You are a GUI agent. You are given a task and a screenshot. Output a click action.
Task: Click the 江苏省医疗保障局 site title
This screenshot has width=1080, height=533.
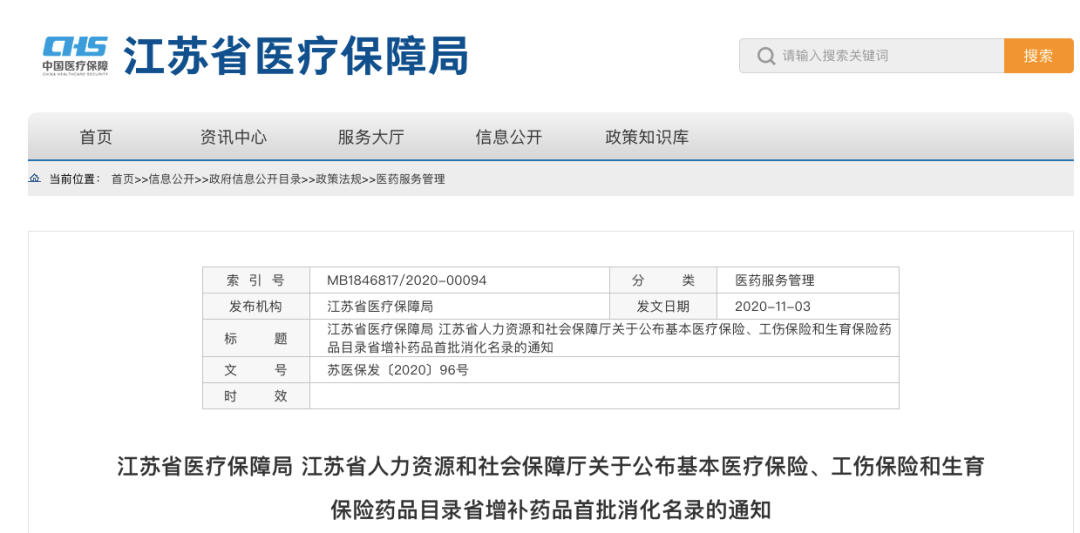point(296,55)
